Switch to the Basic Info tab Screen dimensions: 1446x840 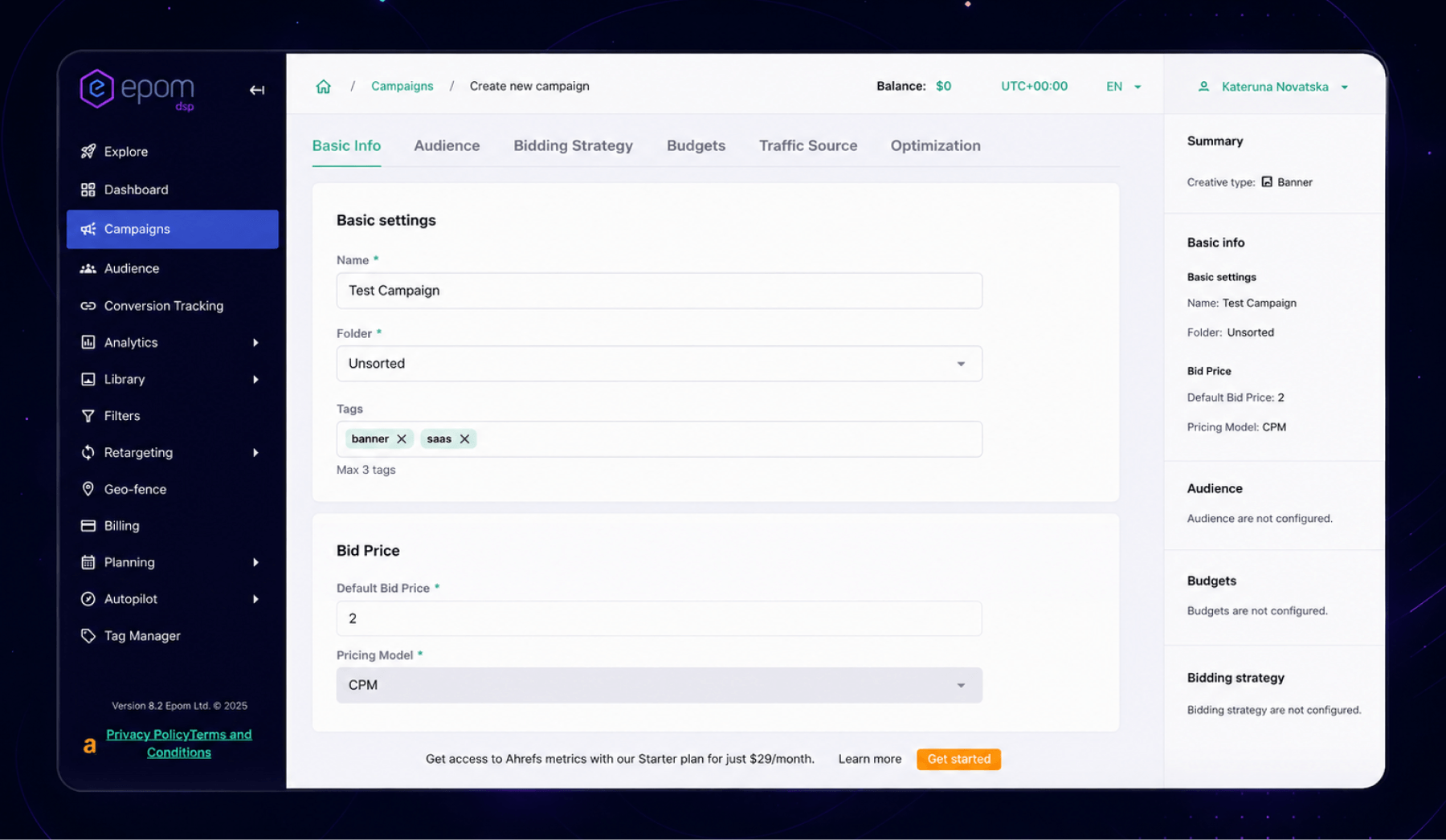click(x=346, y=146)
